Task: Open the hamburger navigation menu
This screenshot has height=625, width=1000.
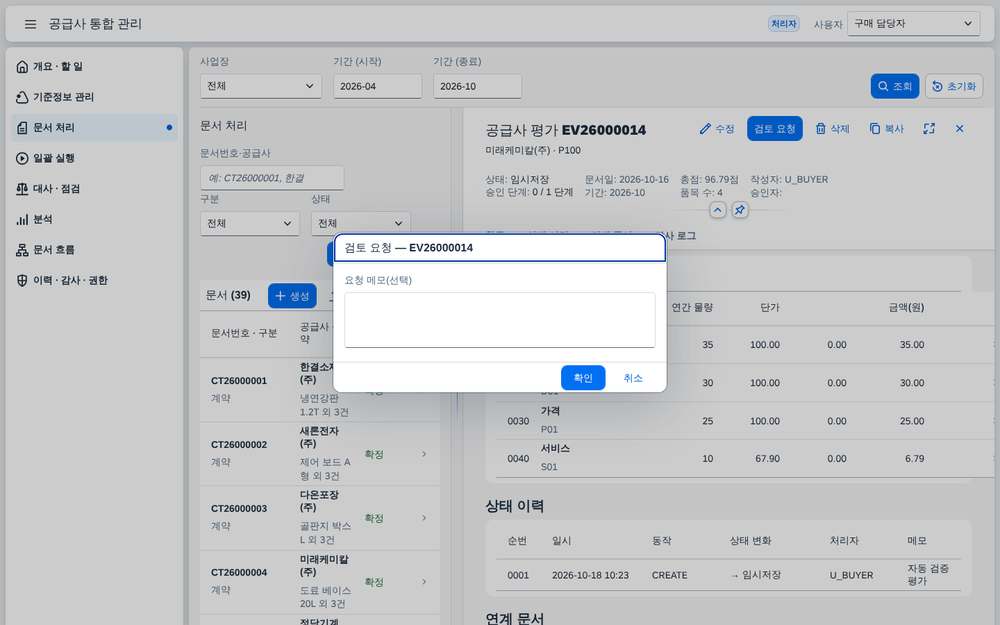Action: tap(30, 24)
